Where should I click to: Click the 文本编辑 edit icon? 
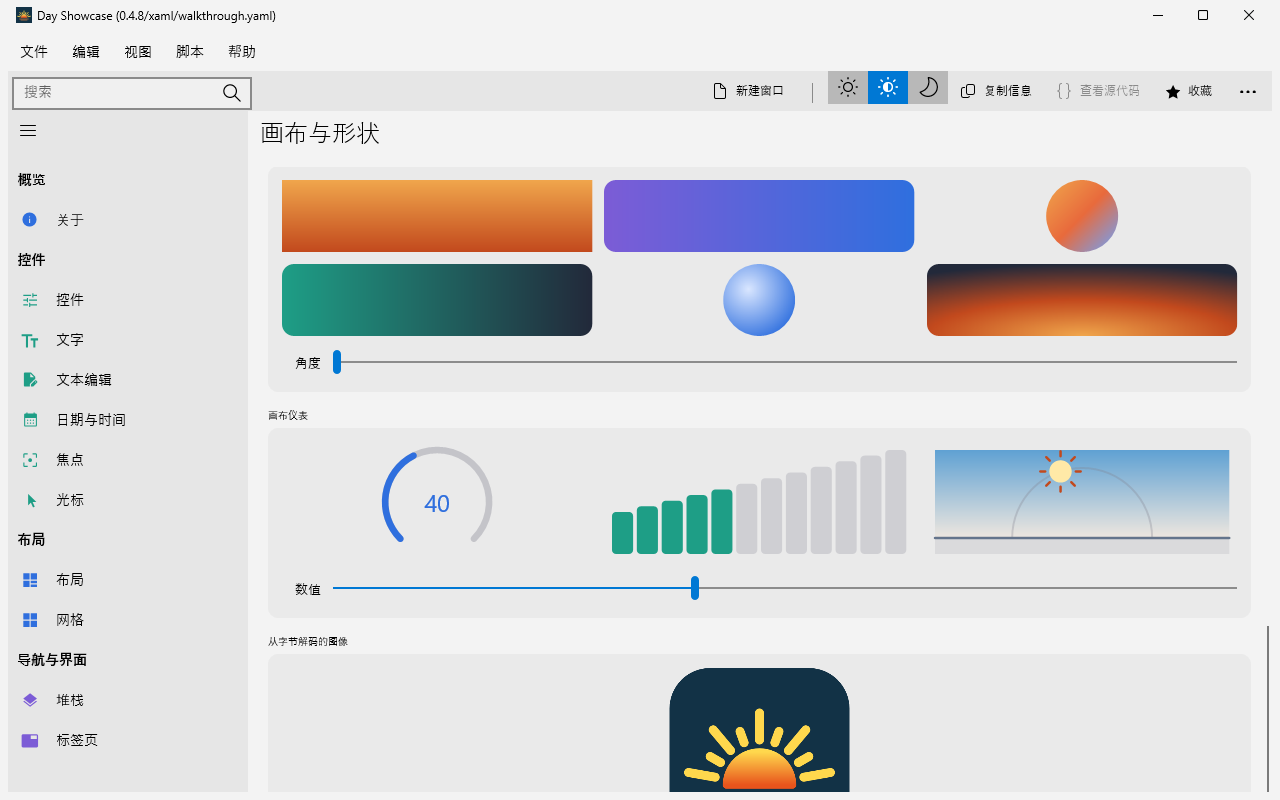30,380
